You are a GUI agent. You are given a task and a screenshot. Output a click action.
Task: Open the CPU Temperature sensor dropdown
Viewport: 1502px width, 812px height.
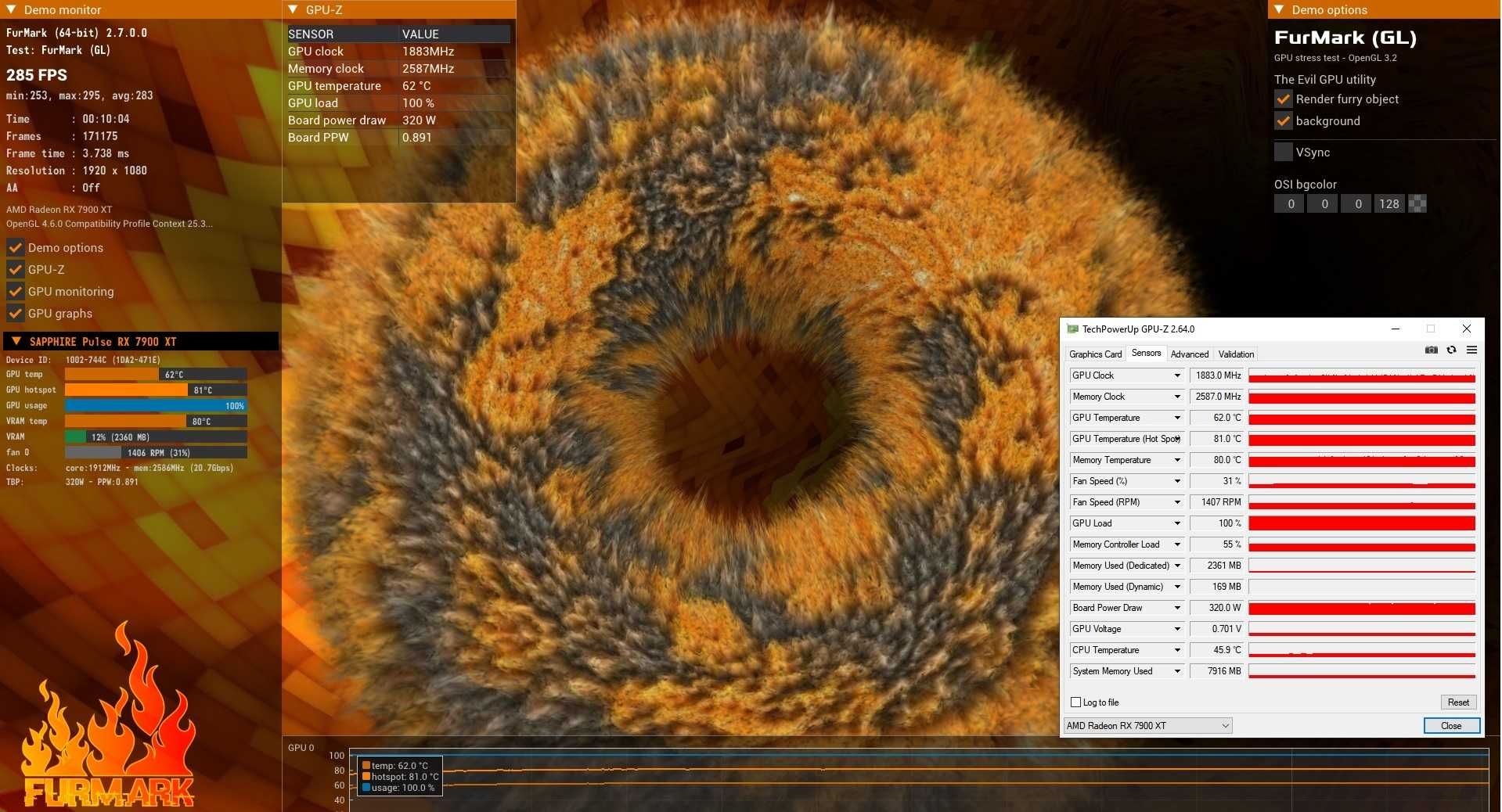[1176, 650]
